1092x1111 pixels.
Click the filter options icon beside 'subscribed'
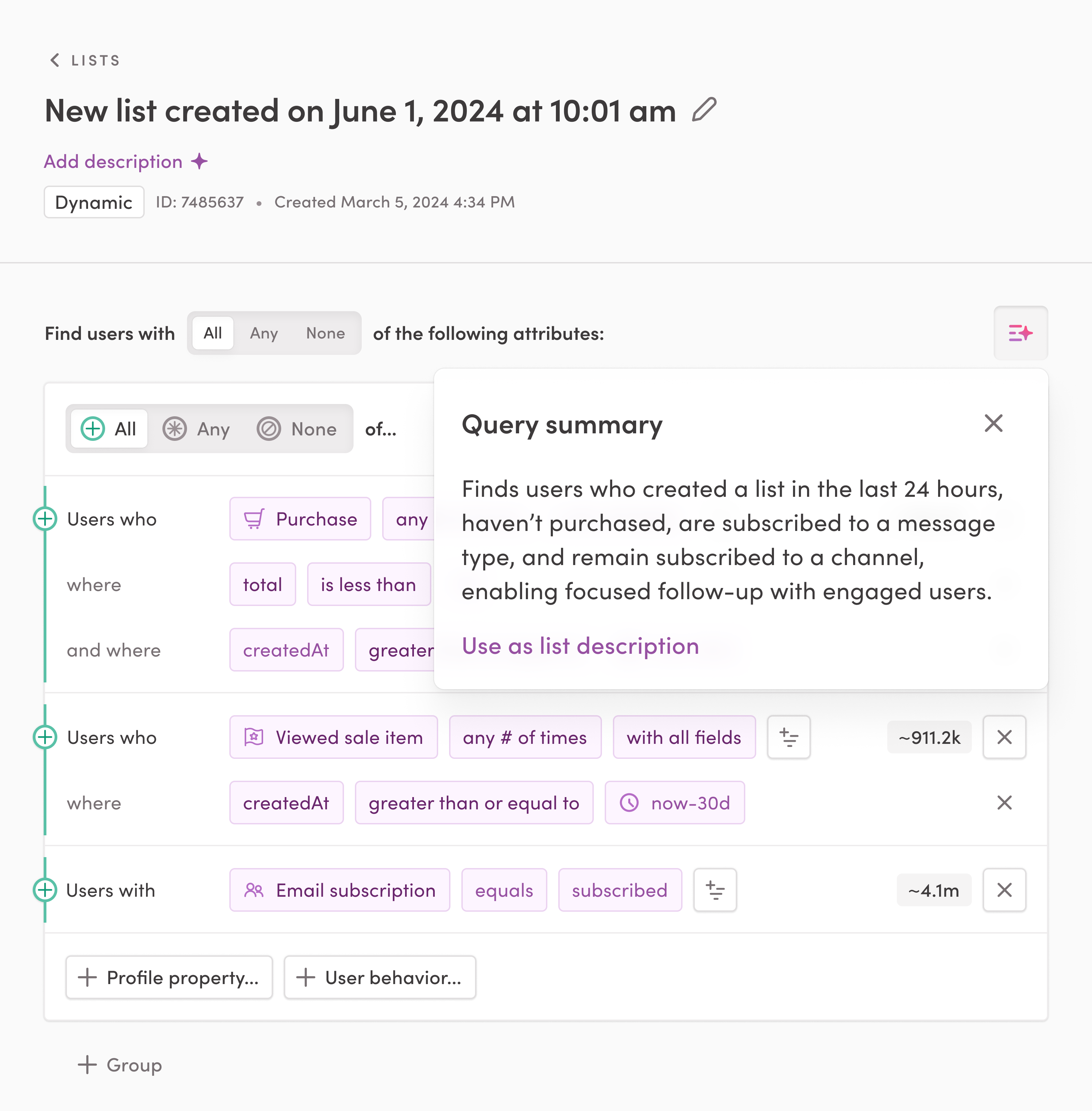[x=715, y=890]
